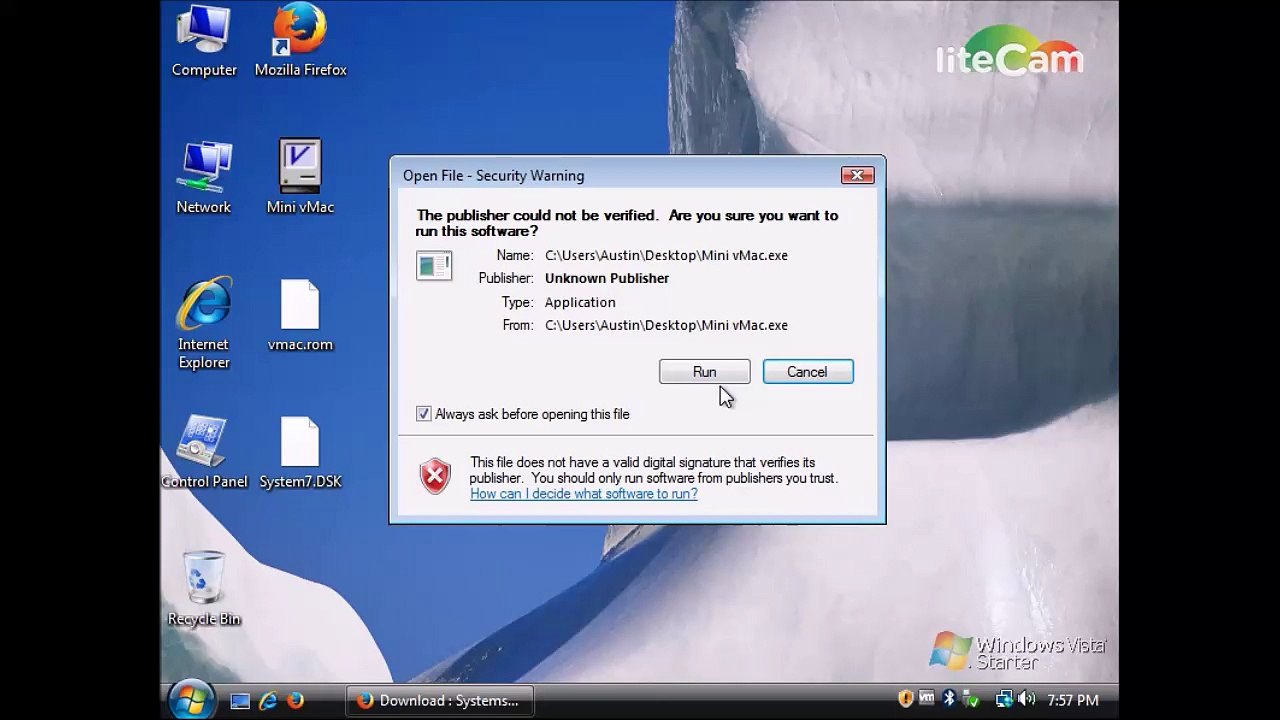
Task: Uncheck Always ask before opening this file
Action: click(424, 414)
